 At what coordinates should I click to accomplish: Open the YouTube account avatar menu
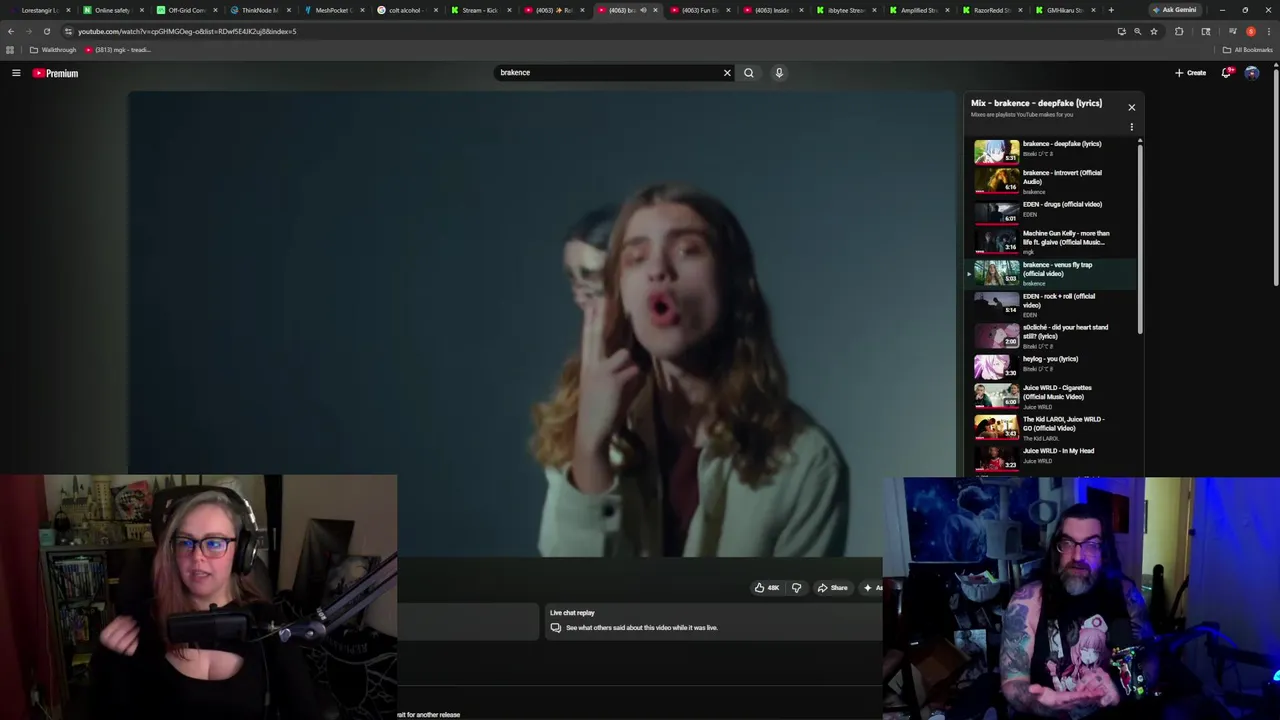tap(1252, 73)
